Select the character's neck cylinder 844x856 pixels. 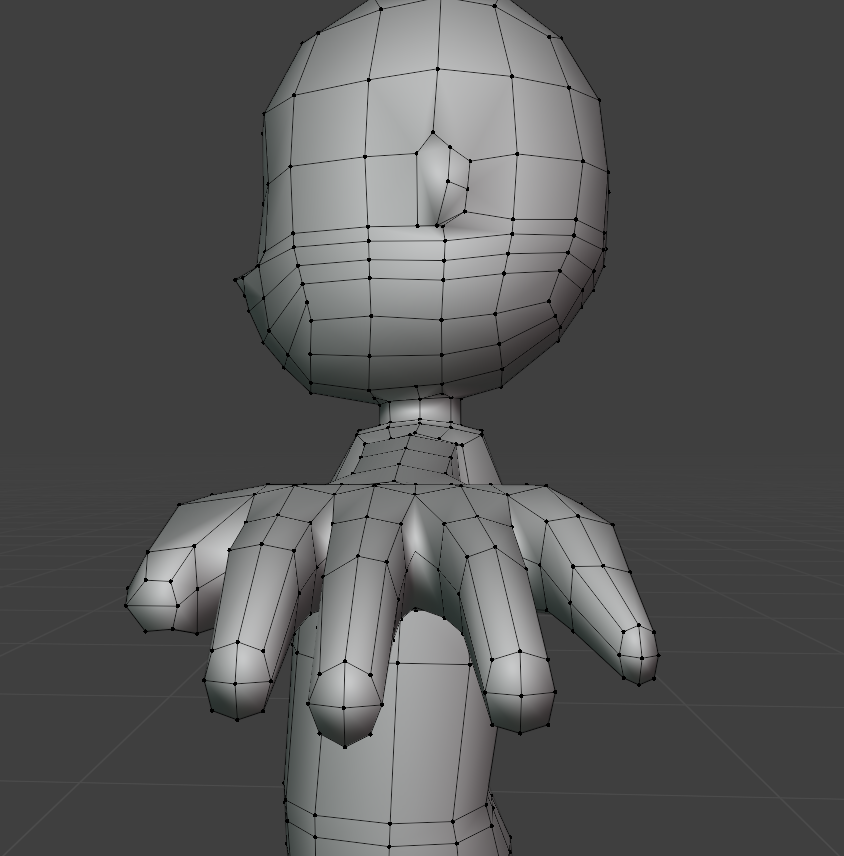[420, 410]
